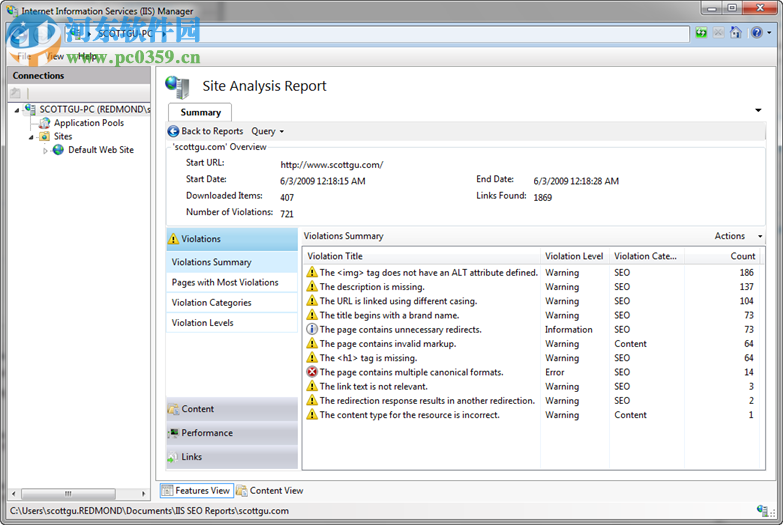Expand the Default Web Site node
This screenshot has width=783, height=525.
(x=45, y=150)
